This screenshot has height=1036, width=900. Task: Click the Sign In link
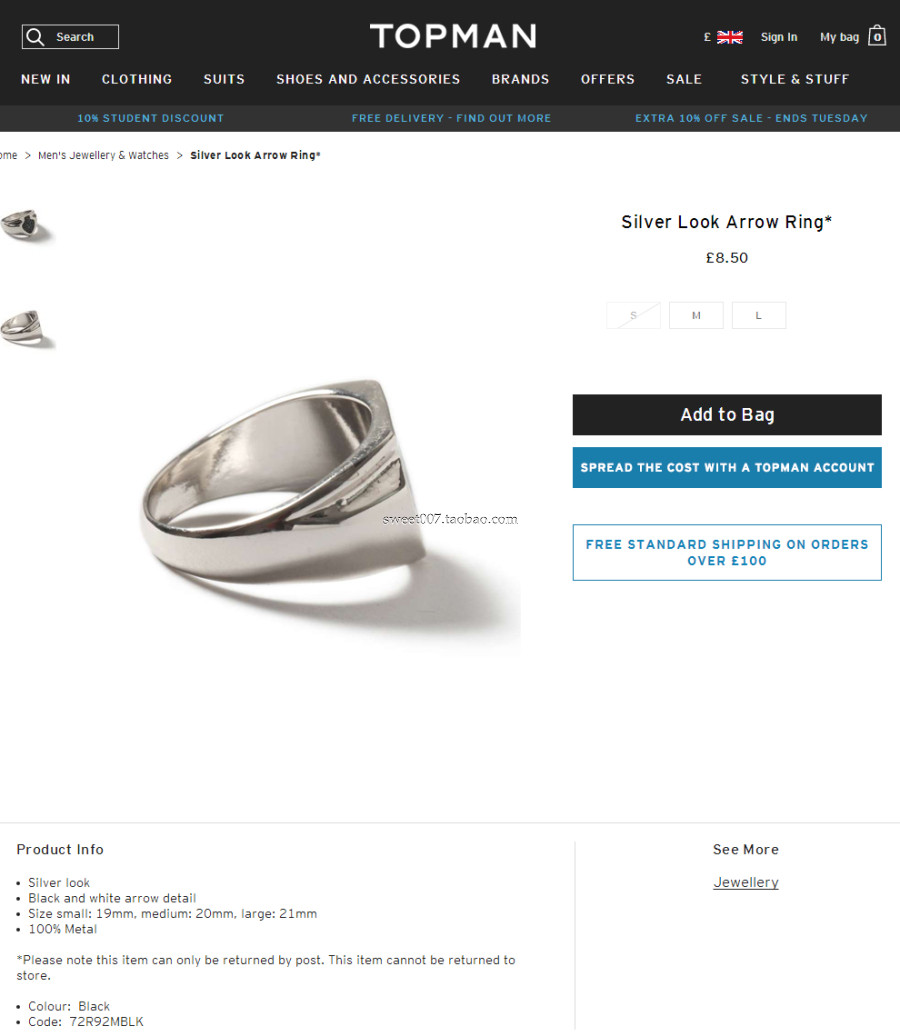point(778,37)
